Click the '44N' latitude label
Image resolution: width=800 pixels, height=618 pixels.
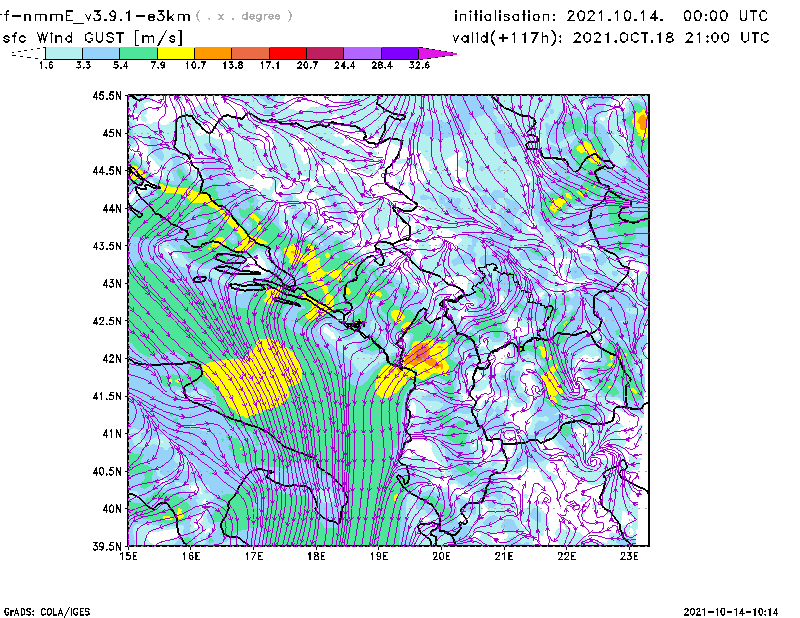click(x=112, y=208)
